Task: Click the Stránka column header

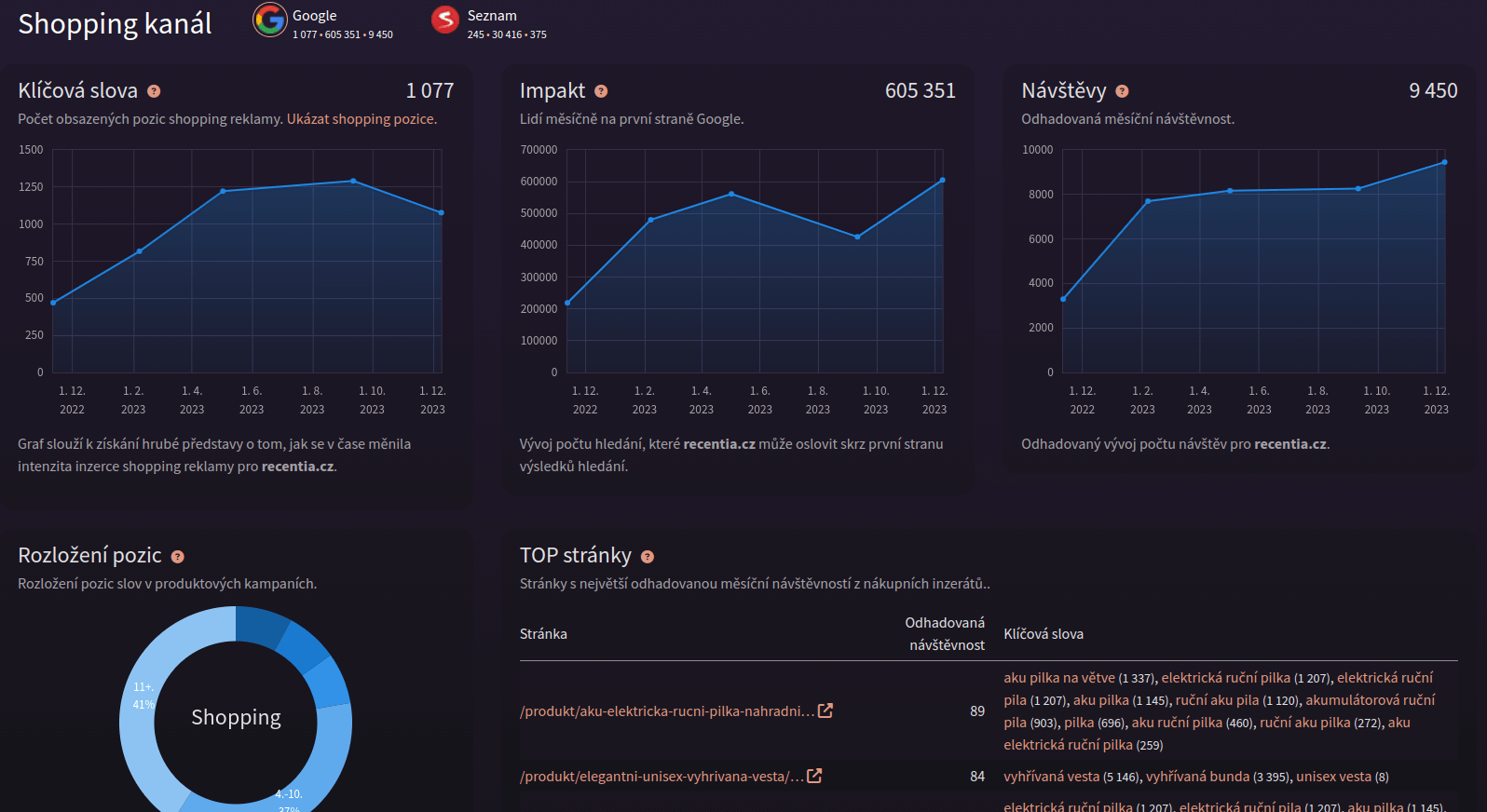Action: coord(543,634)
